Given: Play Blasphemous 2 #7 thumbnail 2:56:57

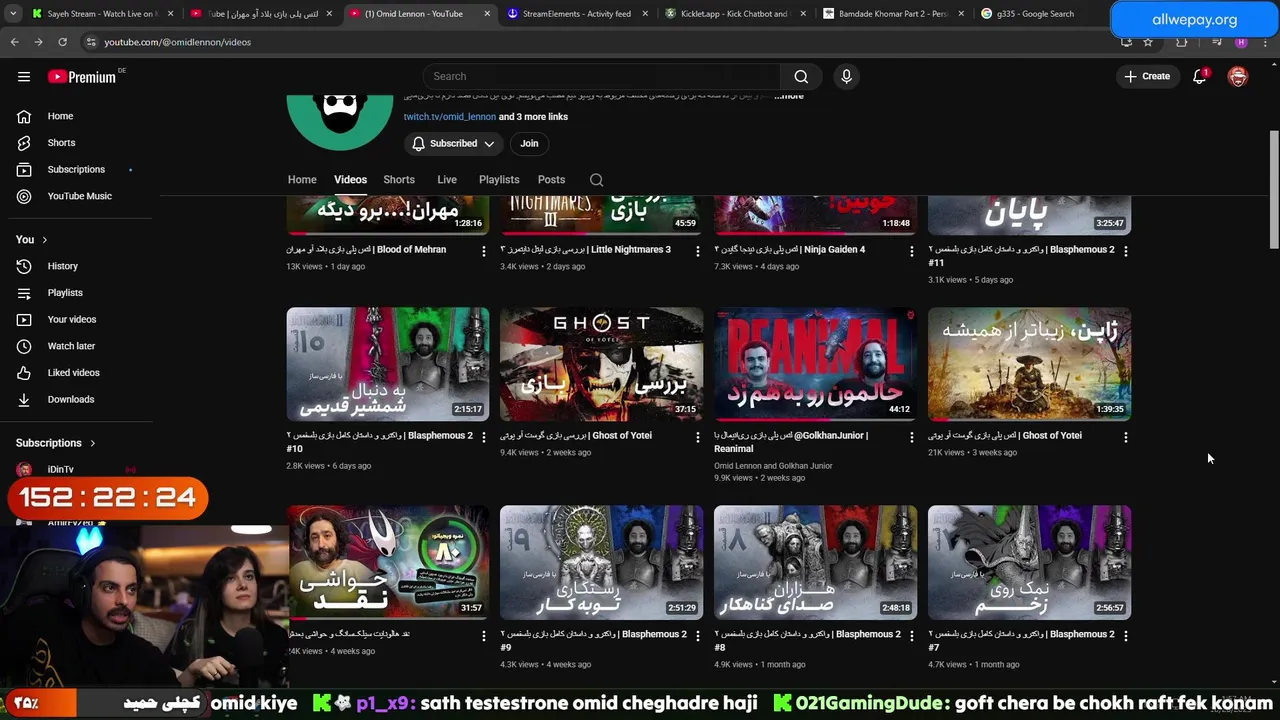Looking at the screenshot, I should [1029, 562].
